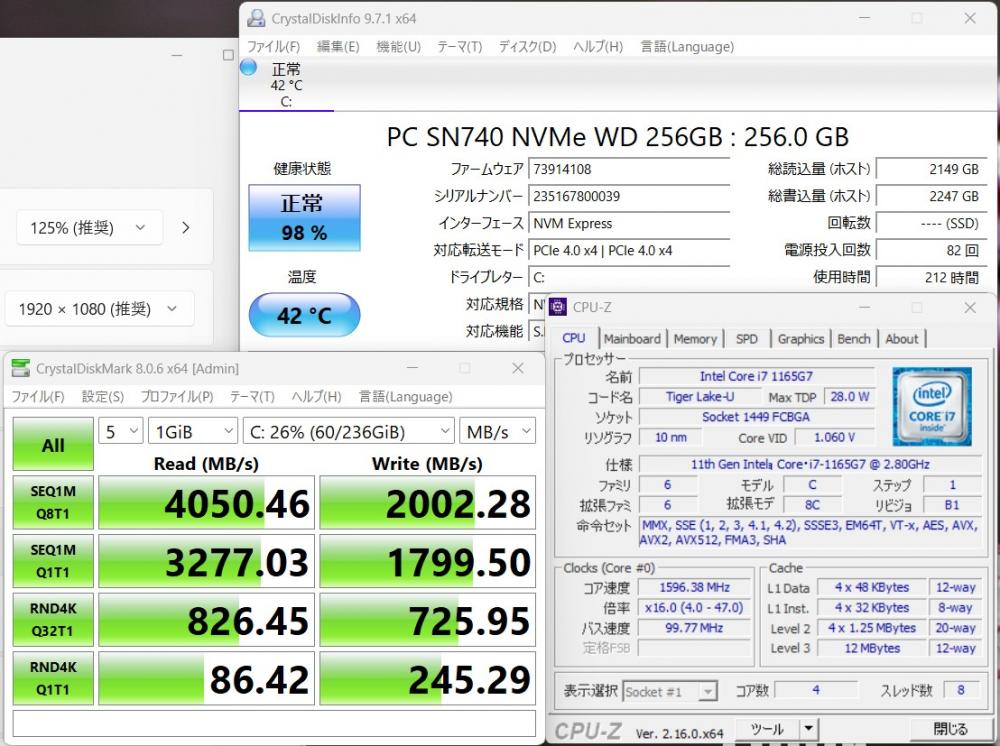The width and height of the screenshot is (1000, 746).
Task: Click the CrystalDiskInfo title bar icon
Action: 257,18
